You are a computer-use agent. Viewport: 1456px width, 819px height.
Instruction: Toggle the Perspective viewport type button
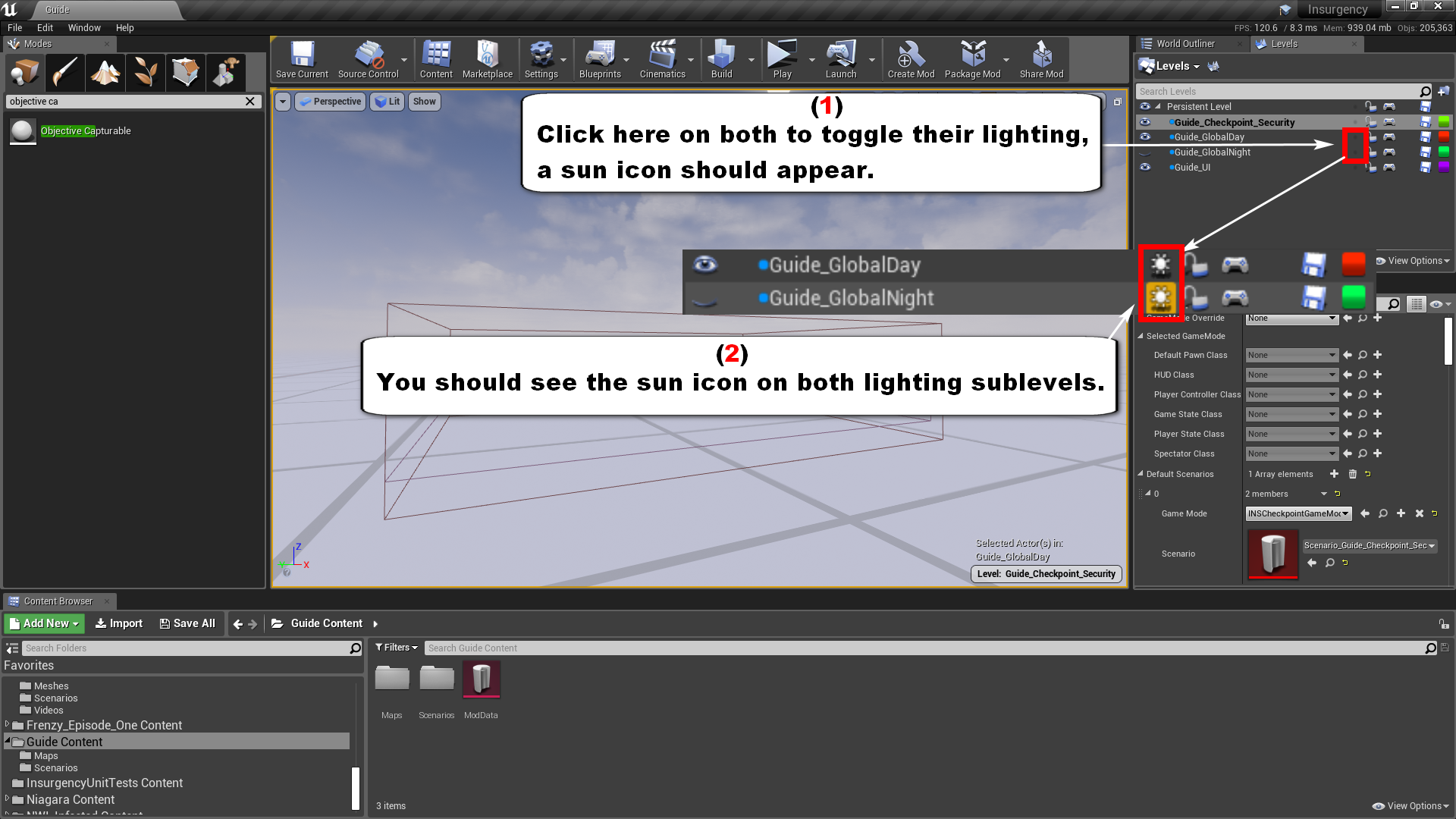coord(330,102)
